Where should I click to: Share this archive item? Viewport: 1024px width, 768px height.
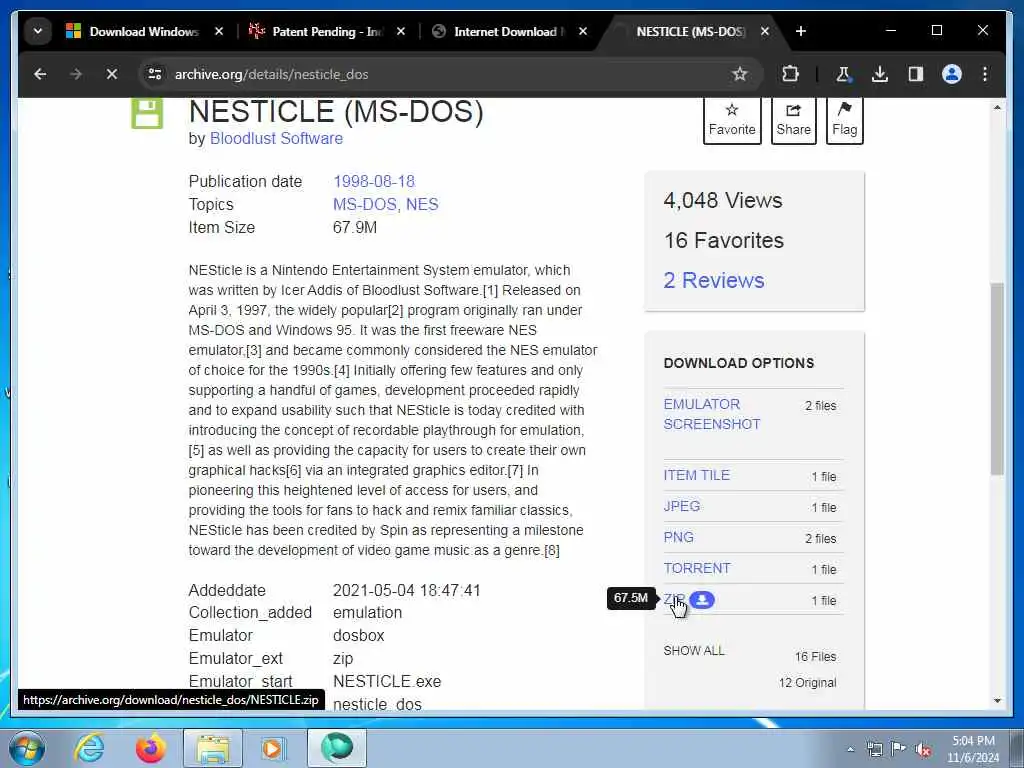[793, 120]
